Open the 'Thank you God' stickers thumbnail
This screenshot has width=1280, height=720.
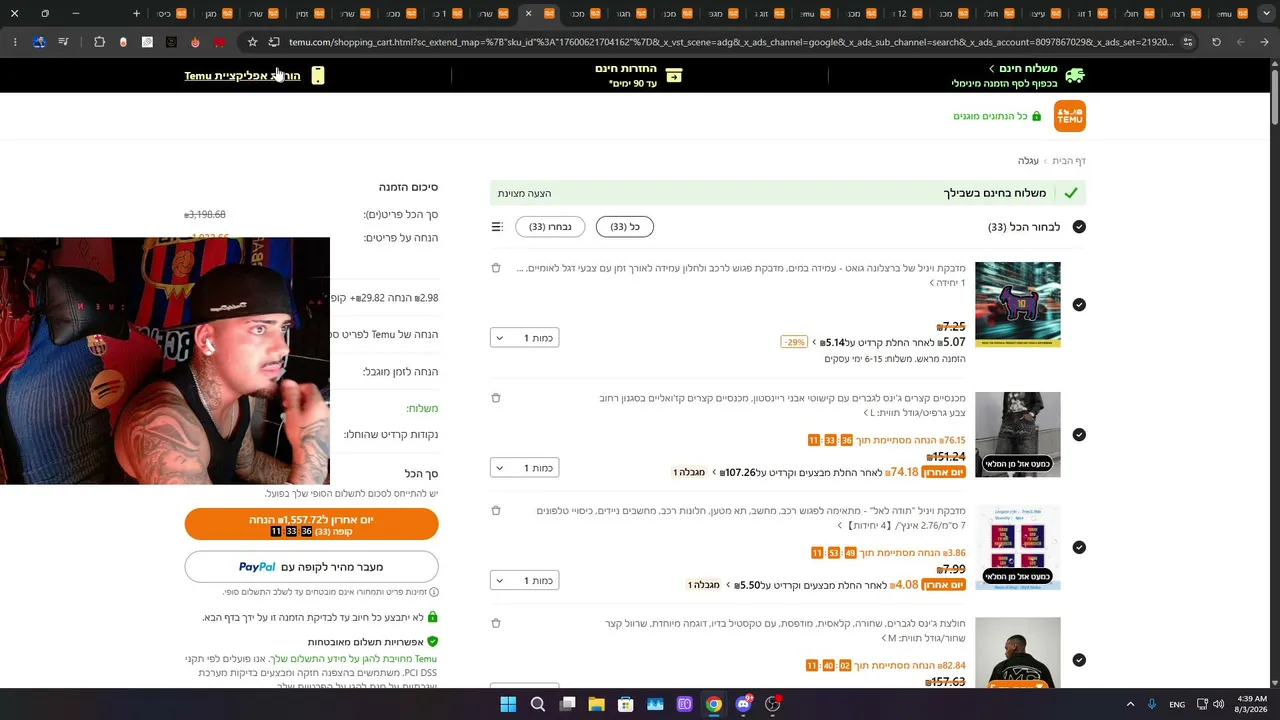pyautogui.click(x=1018, y=548)
